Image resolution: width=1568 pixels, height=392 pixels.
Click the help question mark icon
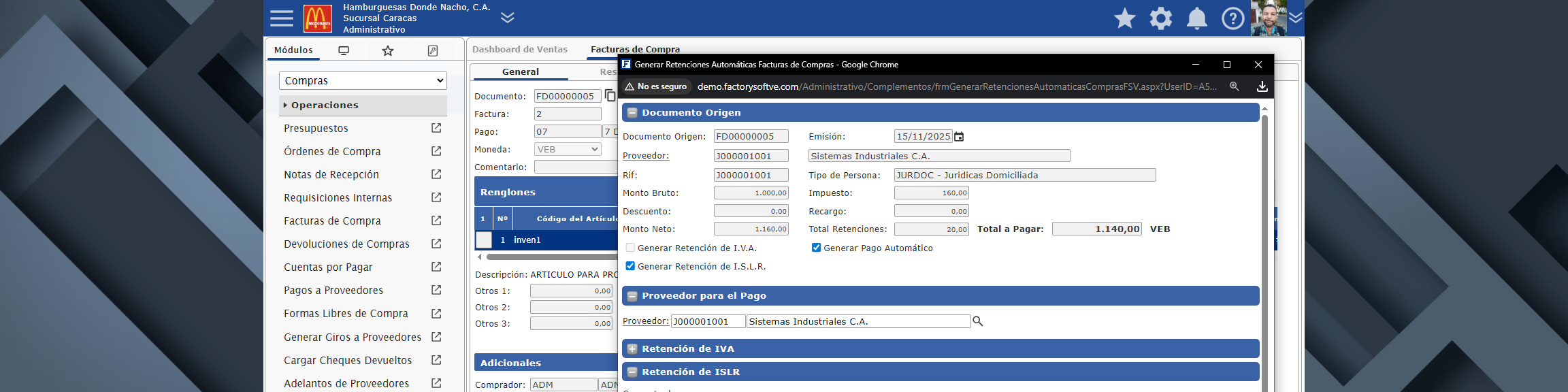[1232, 18]
